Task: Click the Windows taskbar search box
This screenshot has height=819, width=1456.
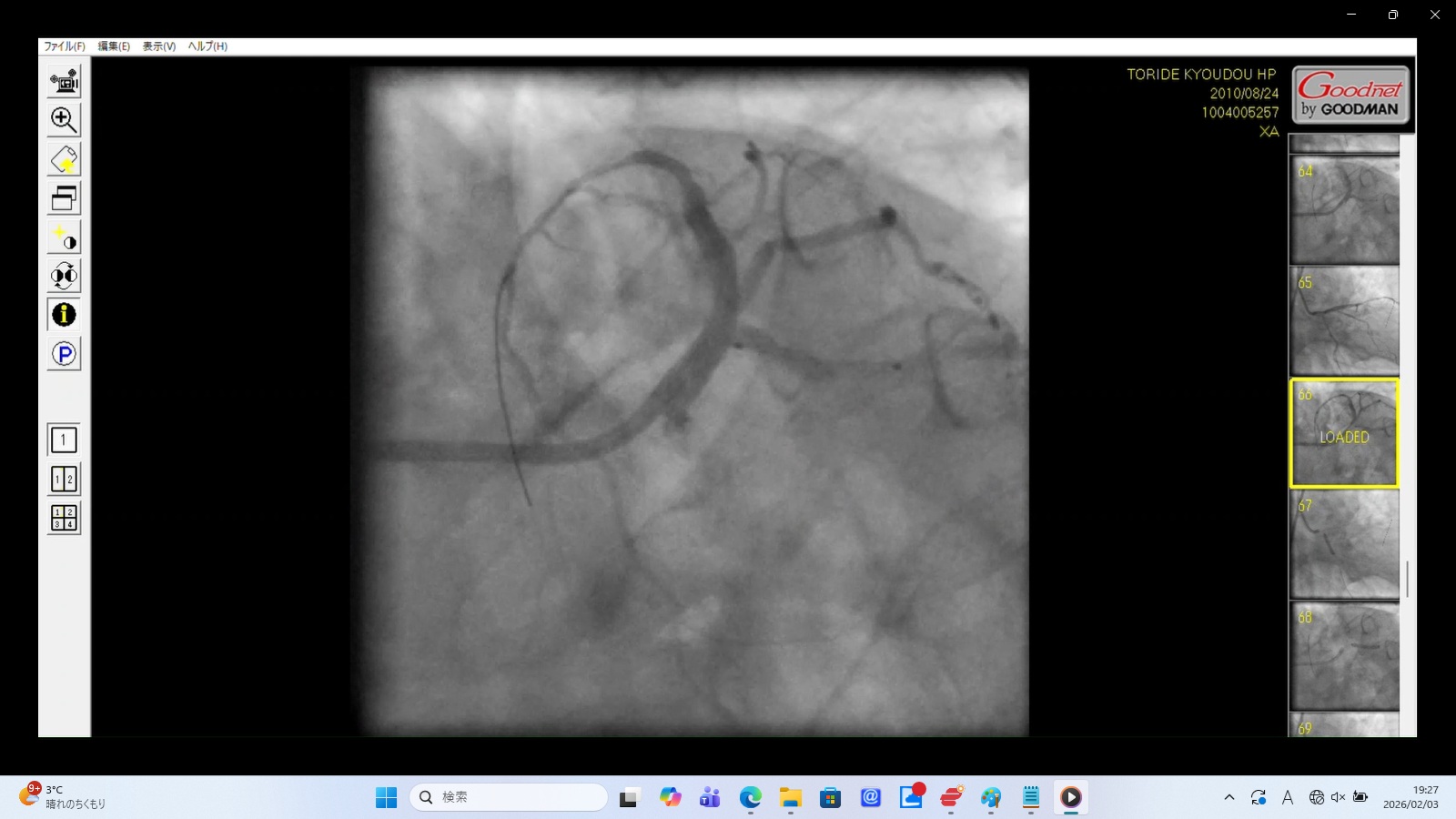Action: pos(509,797)
